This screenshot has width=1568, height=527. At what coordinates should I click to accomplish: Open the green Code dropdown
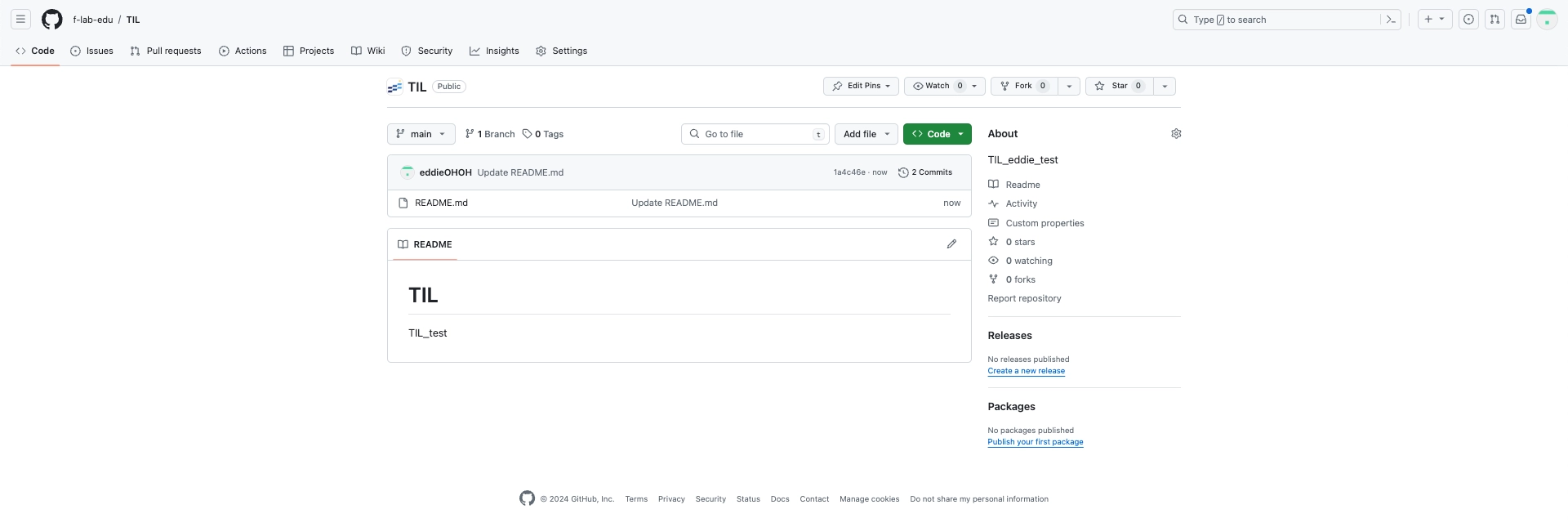click(937, 134)
